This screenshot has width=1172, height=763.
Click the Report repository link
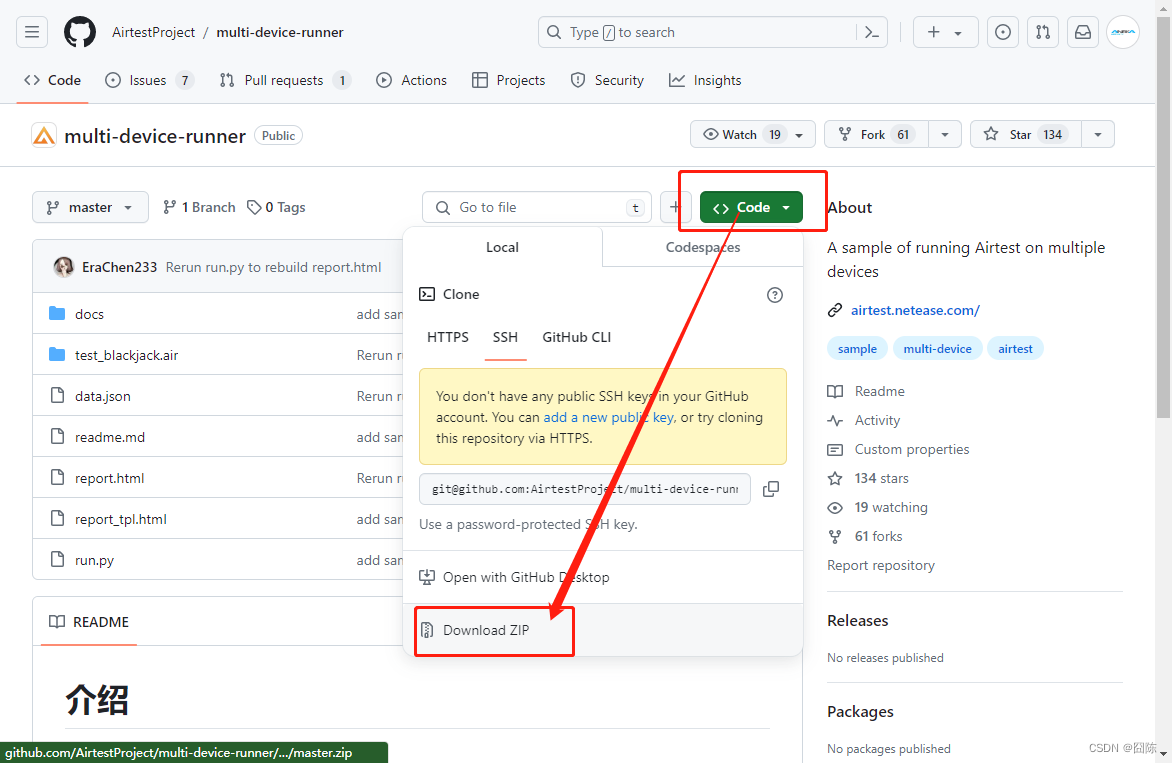click(x=880, y=565)
